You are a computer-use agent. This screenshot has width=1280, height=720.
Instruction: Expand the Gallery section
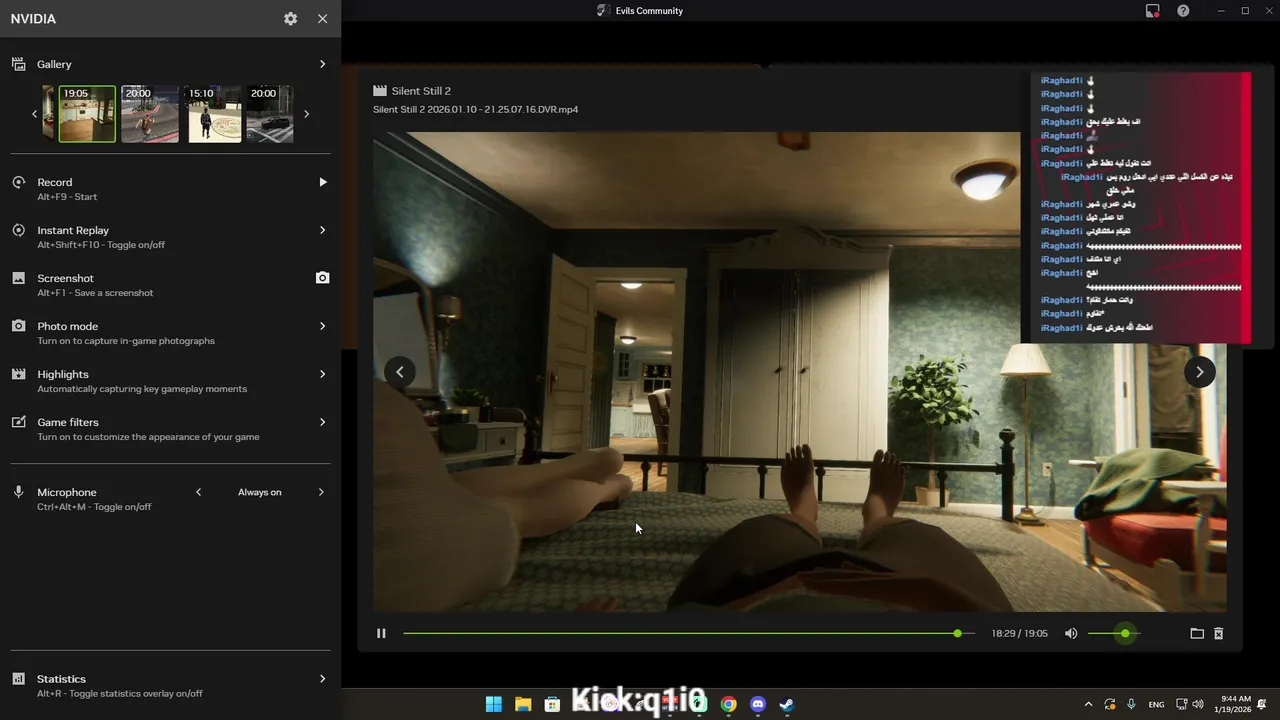click(322, 64)
